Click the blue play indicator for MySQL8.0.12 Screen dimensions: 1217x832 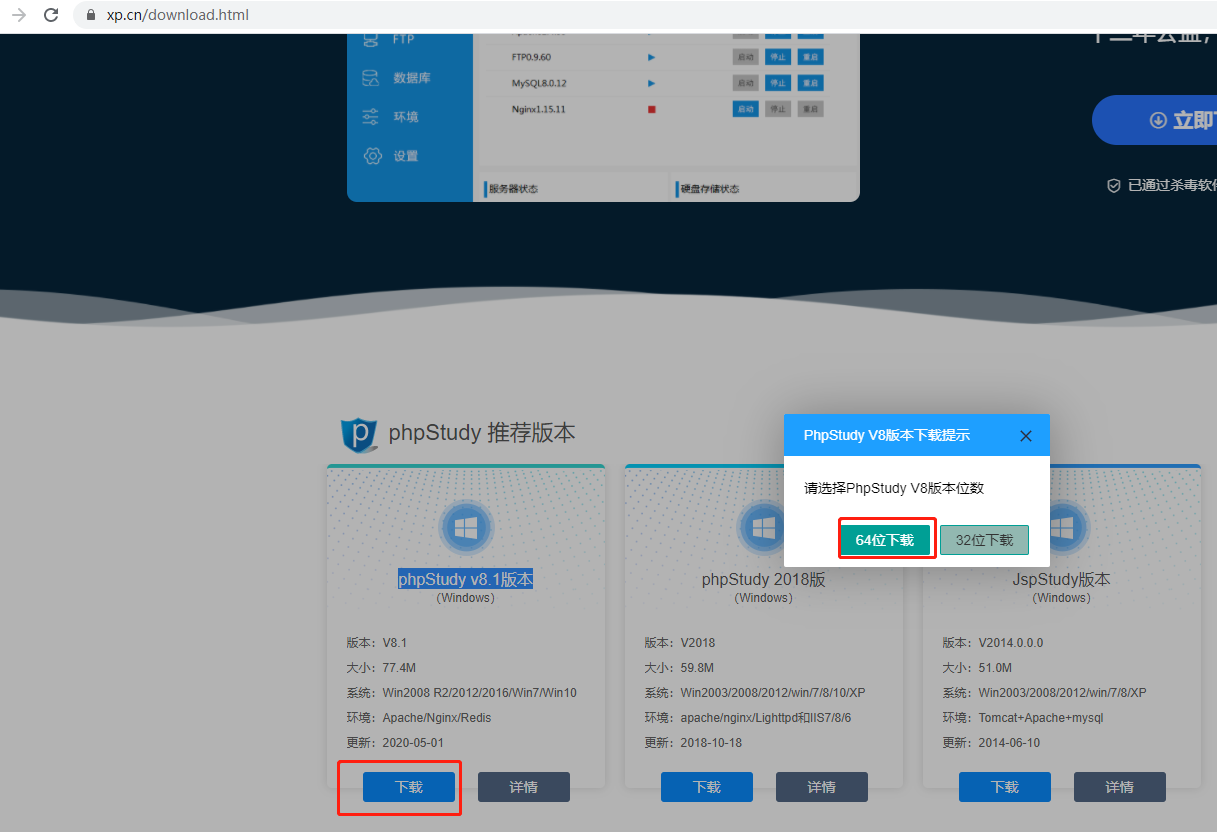point(652,83)
